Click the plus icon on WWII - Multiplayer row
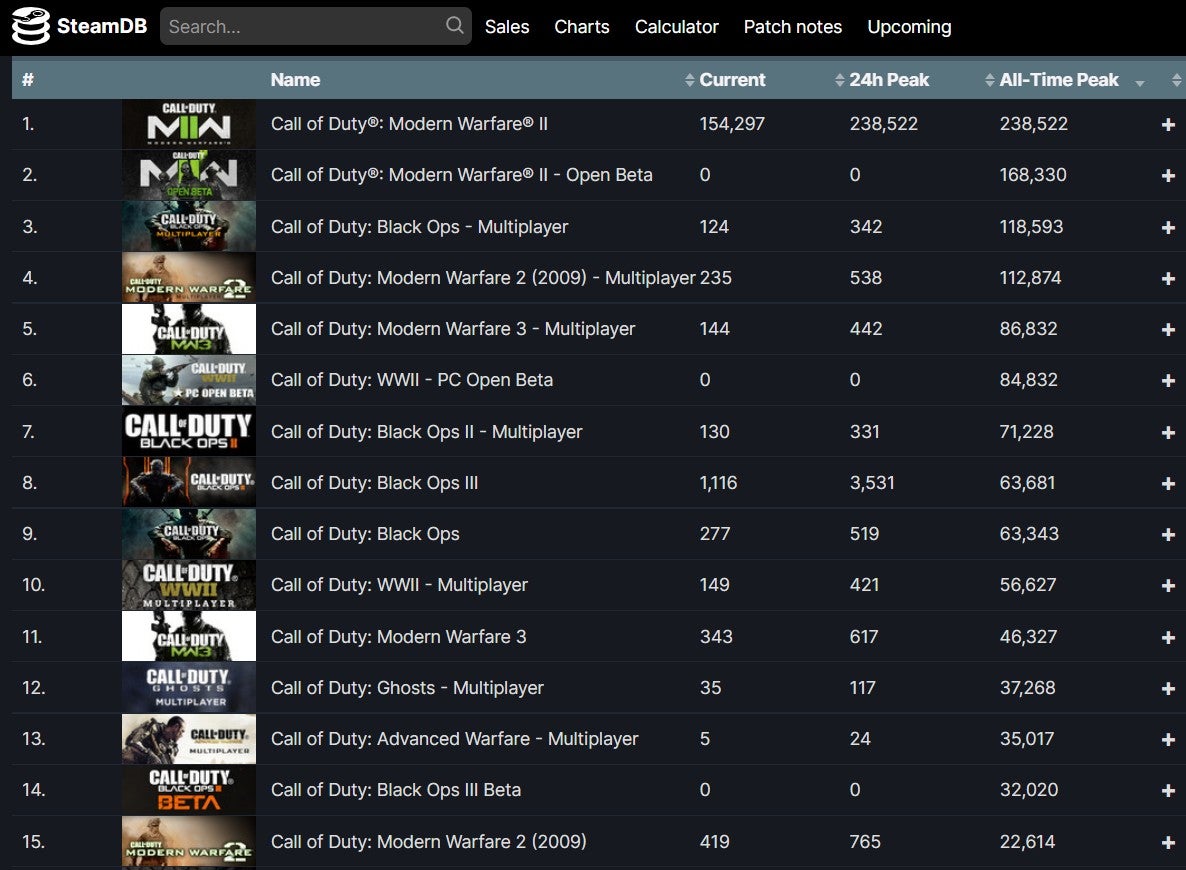The width and height of the screenshot is (1186, 870). coord(1167,585)
